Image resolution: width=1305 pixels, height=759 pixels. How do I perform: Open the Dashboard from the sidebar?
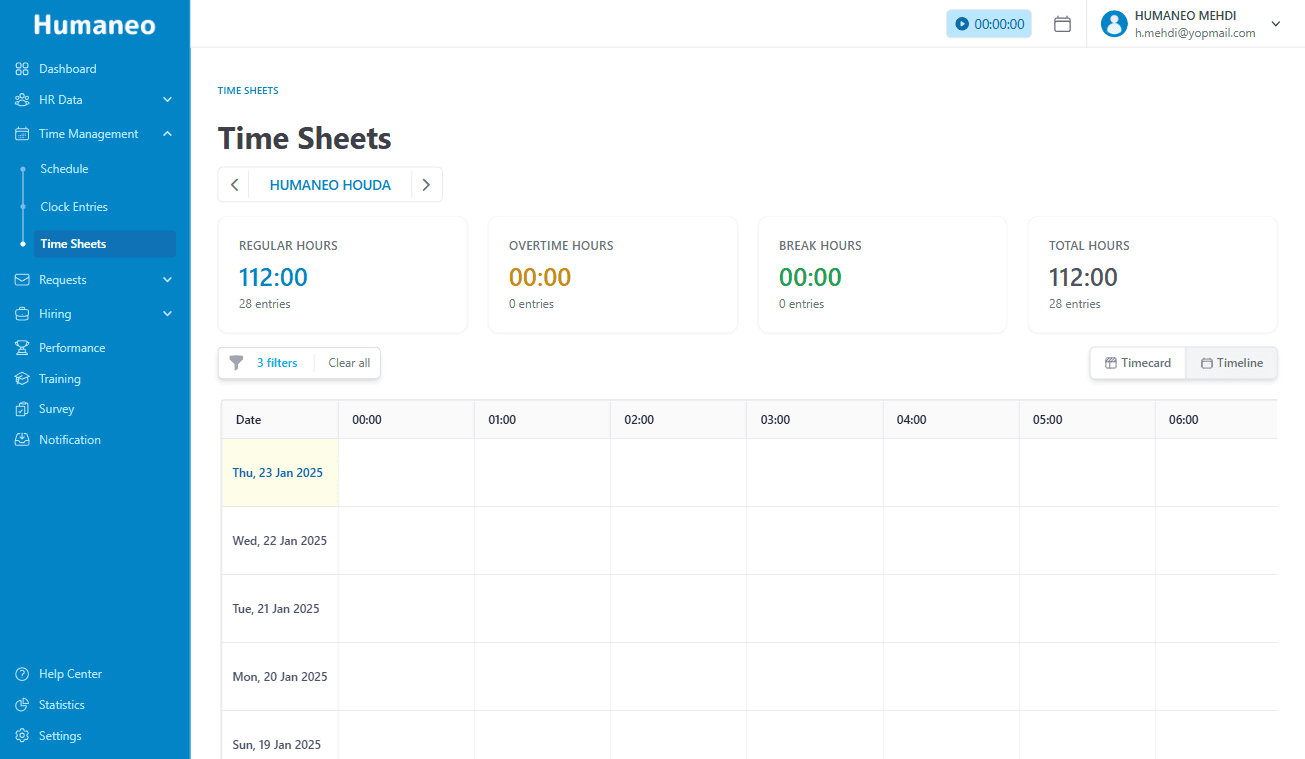click(70, 68)
